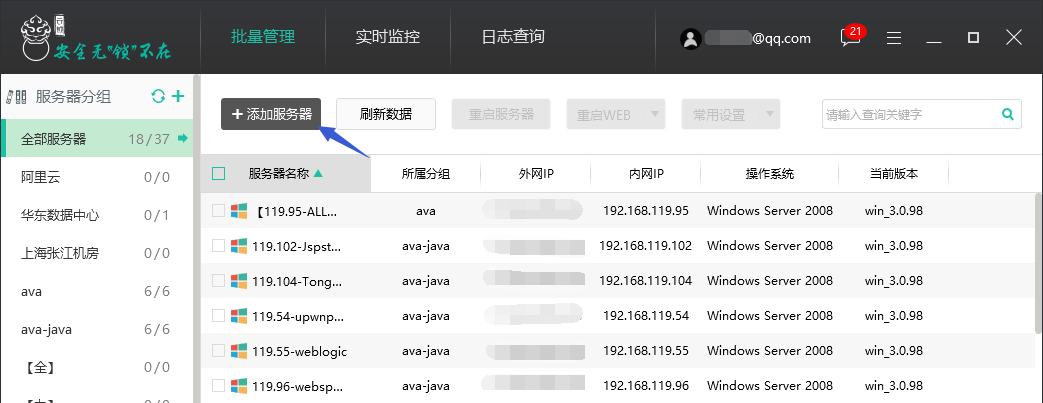
Task: Open the hamburger menu icon in title bar
Action: click(x=894, y=38)
